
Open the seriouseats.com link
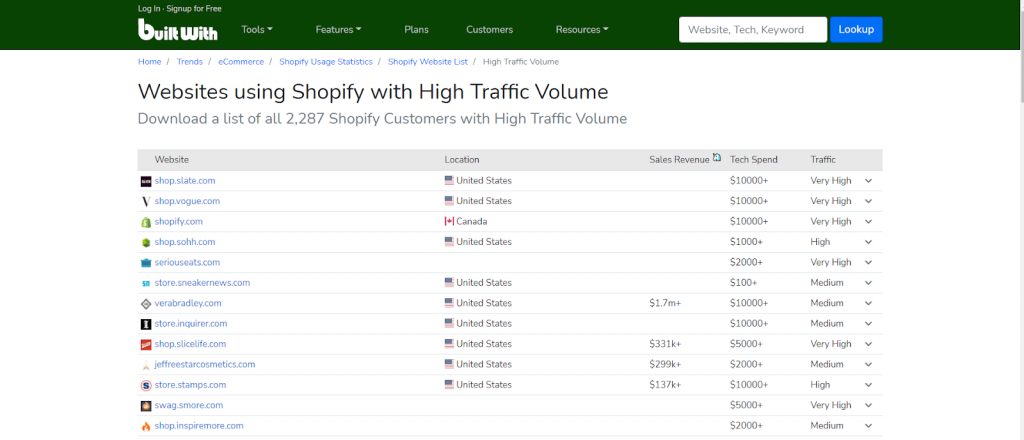[187, 262]
